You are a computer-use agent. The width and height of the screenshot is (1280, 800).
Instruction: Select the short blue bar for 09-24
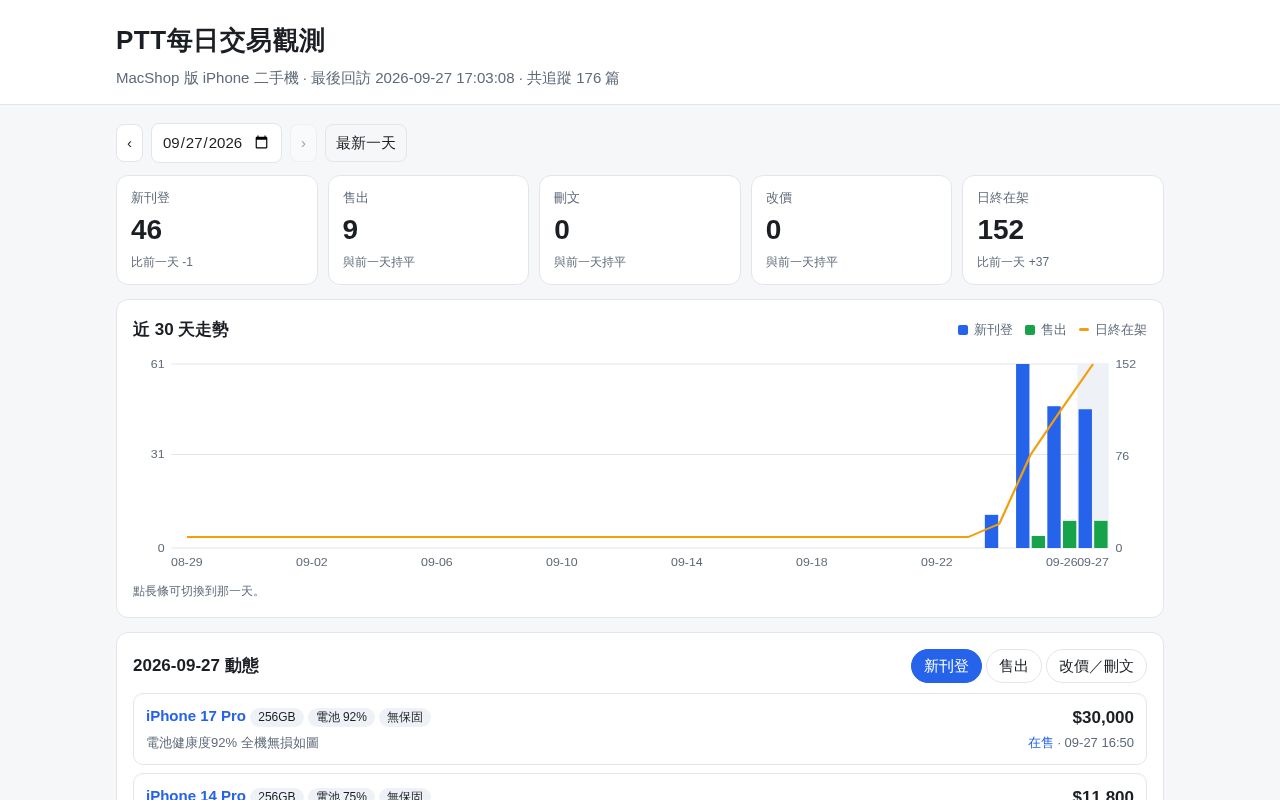point(992,531)
